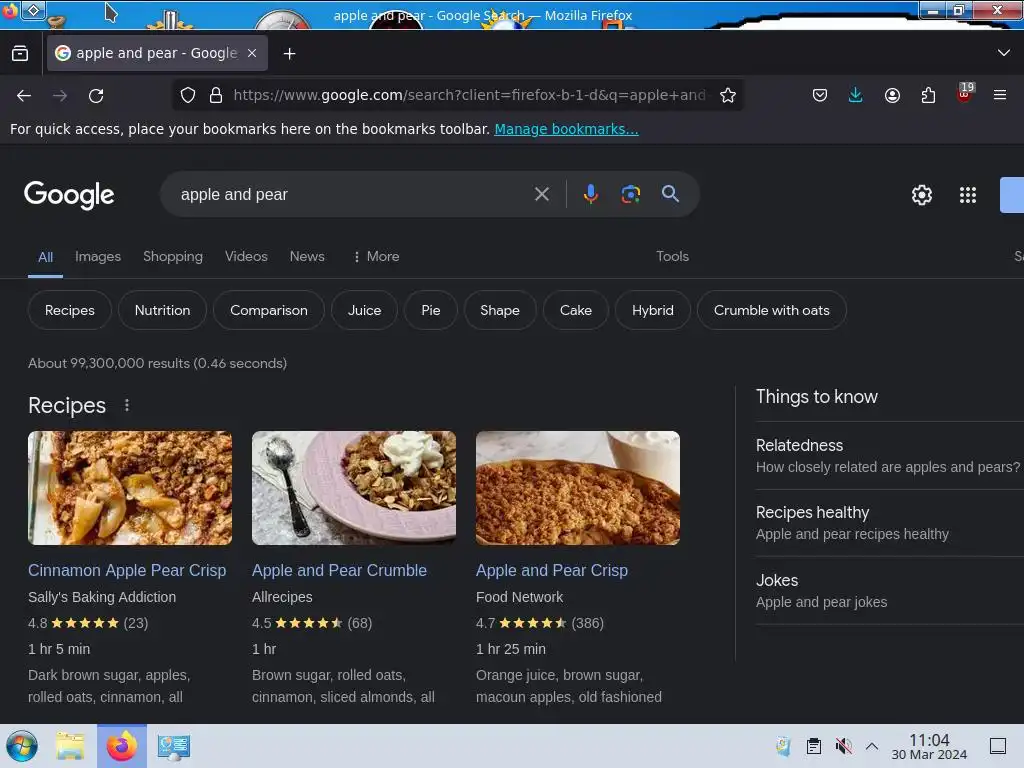Image resolution: width=1024 pixels, height=768 pixels.
Task: Close the apple and pear Google tab
Action: (x=252, y=54)
